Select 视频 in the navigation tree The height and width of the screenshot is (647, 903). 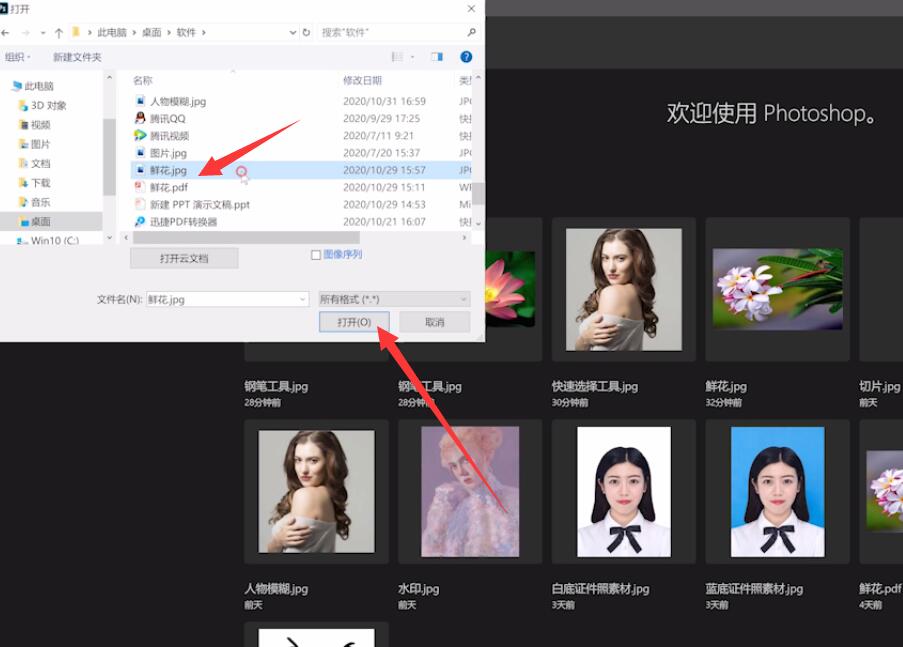pos(40,125)
